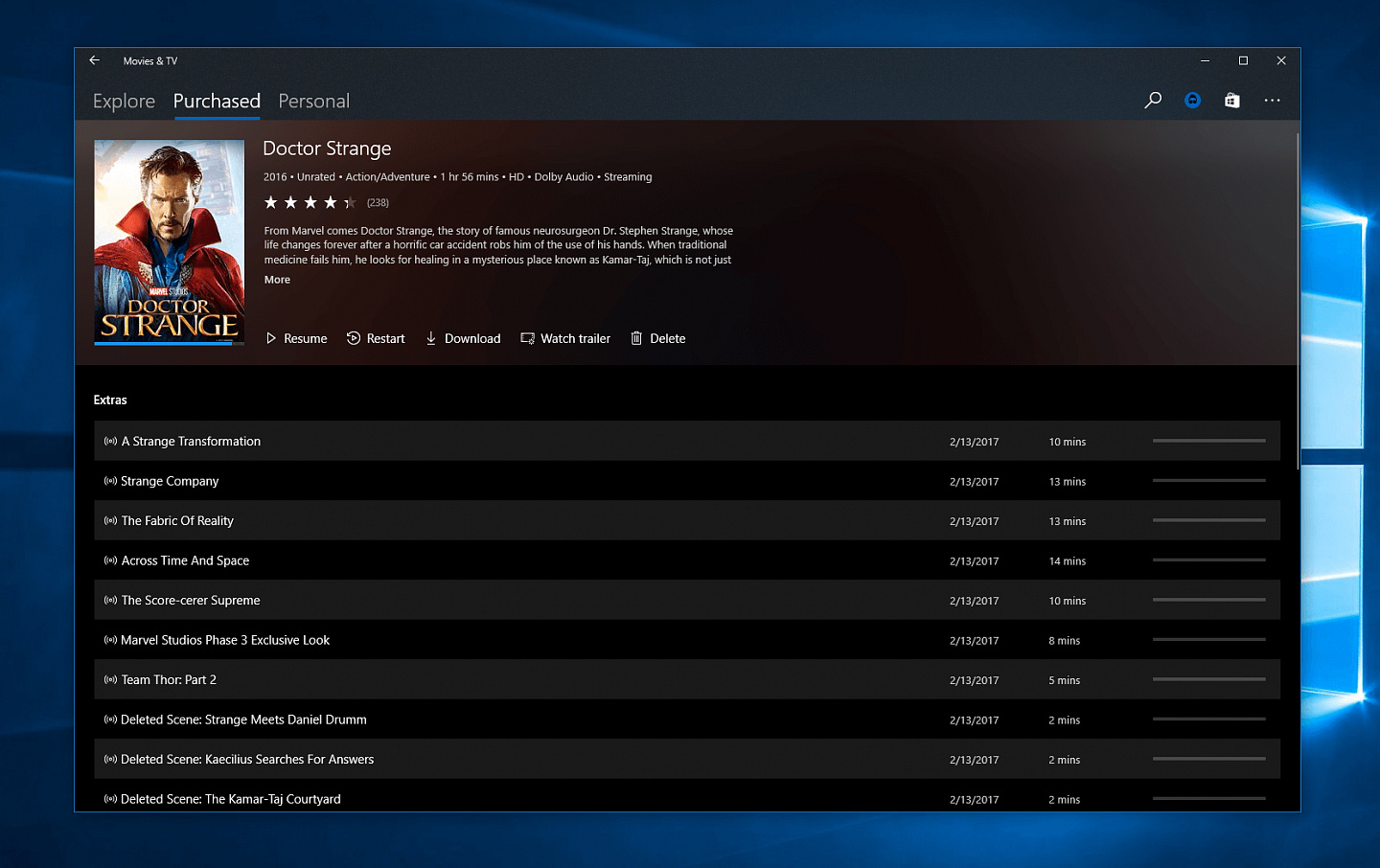The height and width of the screenshot is (868, 1380).
Task: Click the vertical scrollbar on the right
Action: pyautogui.click(x=1298, y=302)
